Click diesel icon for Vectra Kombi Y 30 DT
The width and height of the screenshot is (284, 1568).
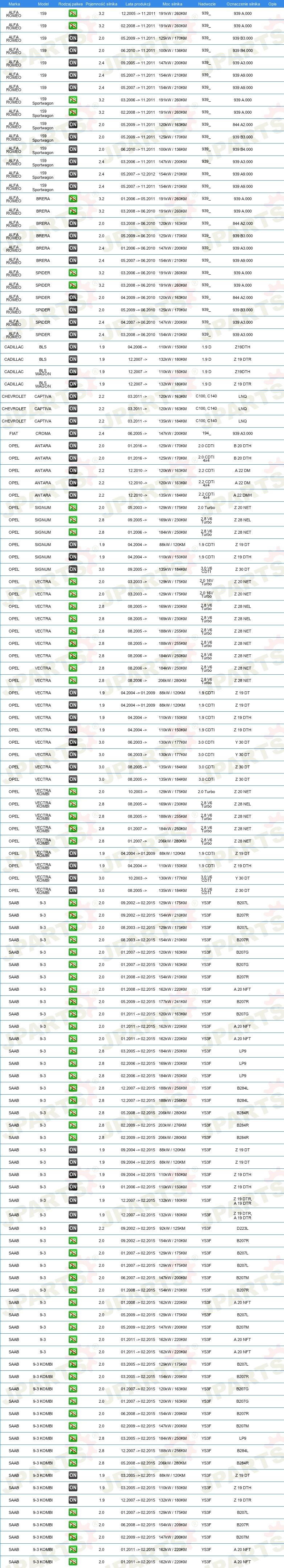click(73, 878)
